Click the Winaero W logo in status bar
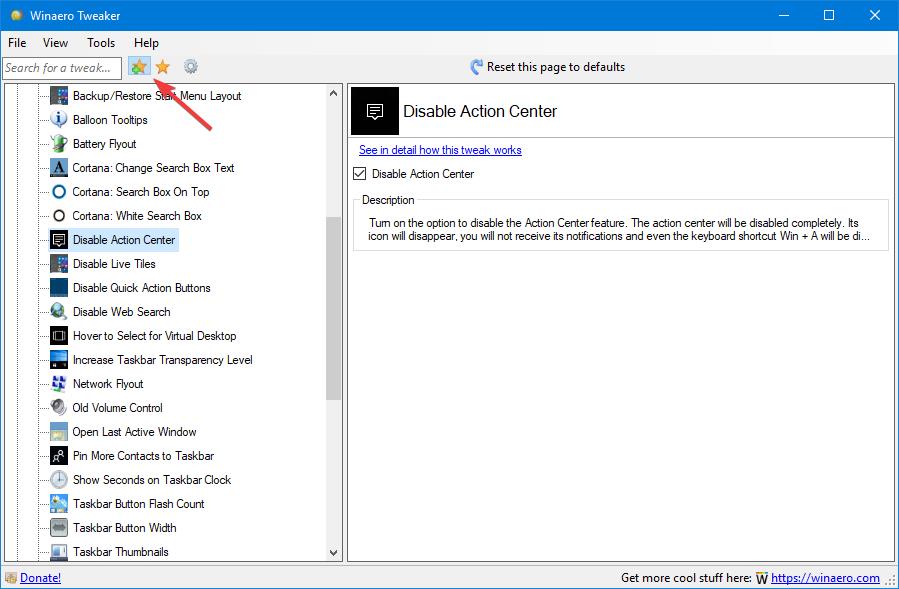Screen dimensions: 899x589 tap(761, 578)
